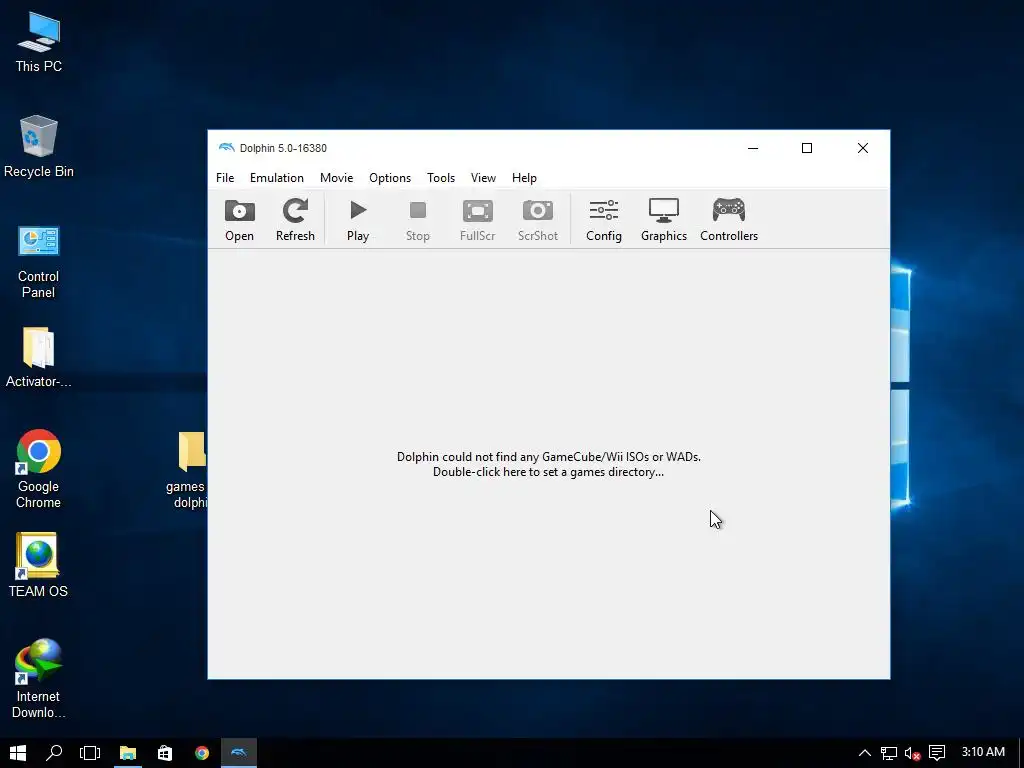The image size is (1024, 768).
Task: Select the games dolphin folder on desktop
Action: pos(189,470)
